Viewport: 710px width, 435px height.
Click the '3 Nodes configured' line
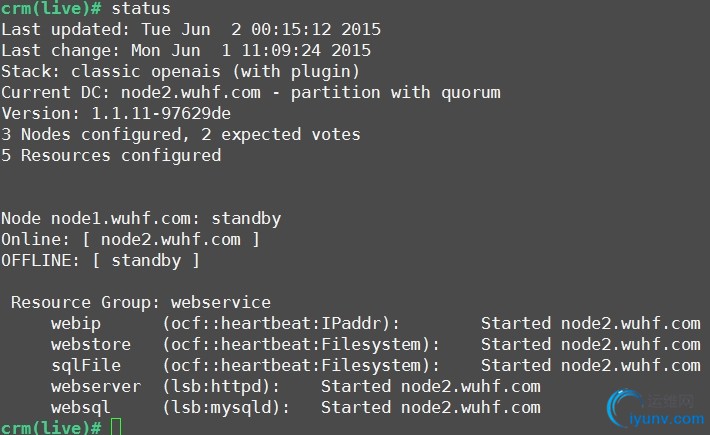click(x=181, y=134)
